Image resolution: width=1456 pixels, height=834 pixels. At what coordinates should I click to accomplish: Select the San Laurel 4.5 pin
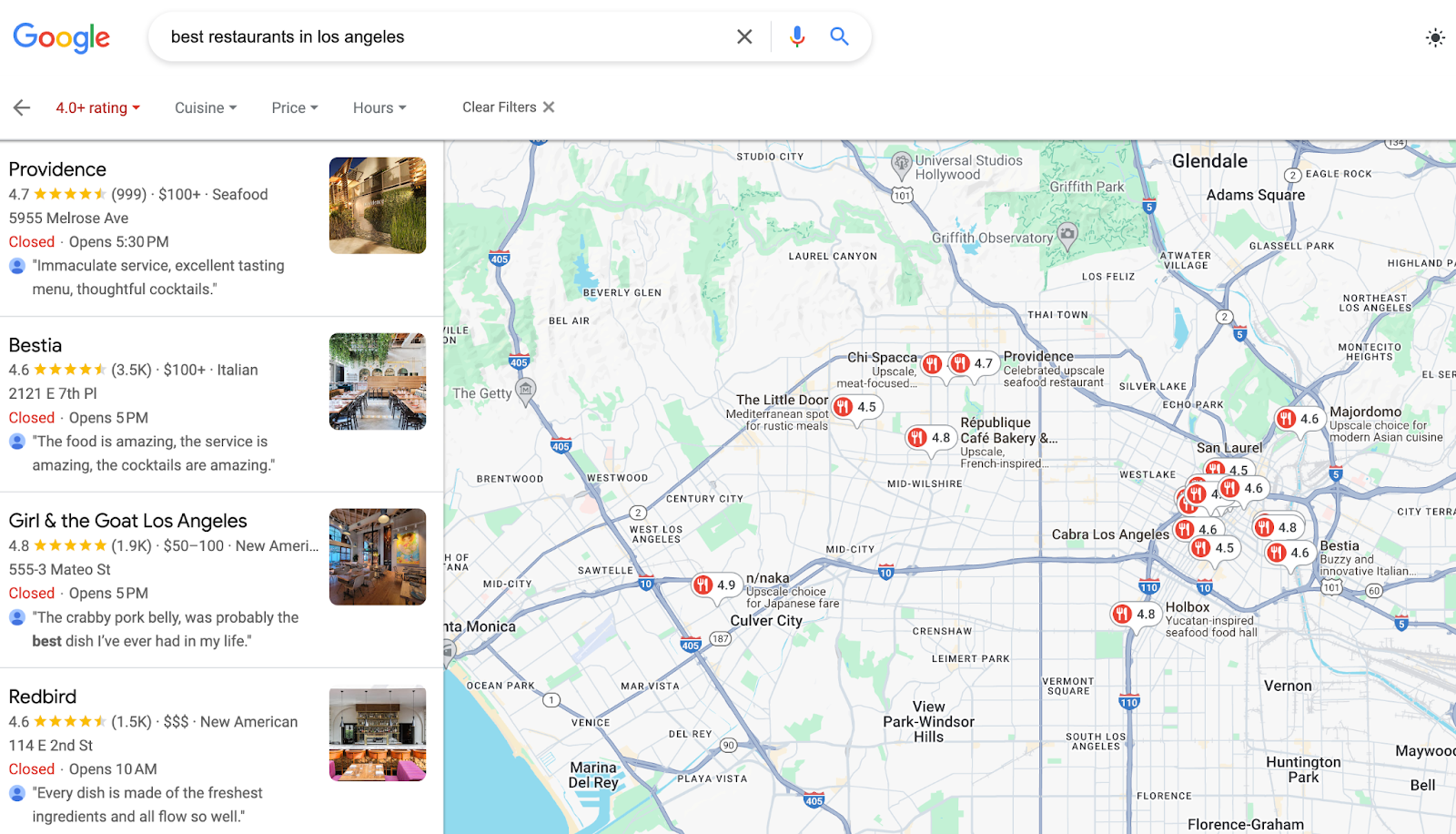tap(1228, 470)
